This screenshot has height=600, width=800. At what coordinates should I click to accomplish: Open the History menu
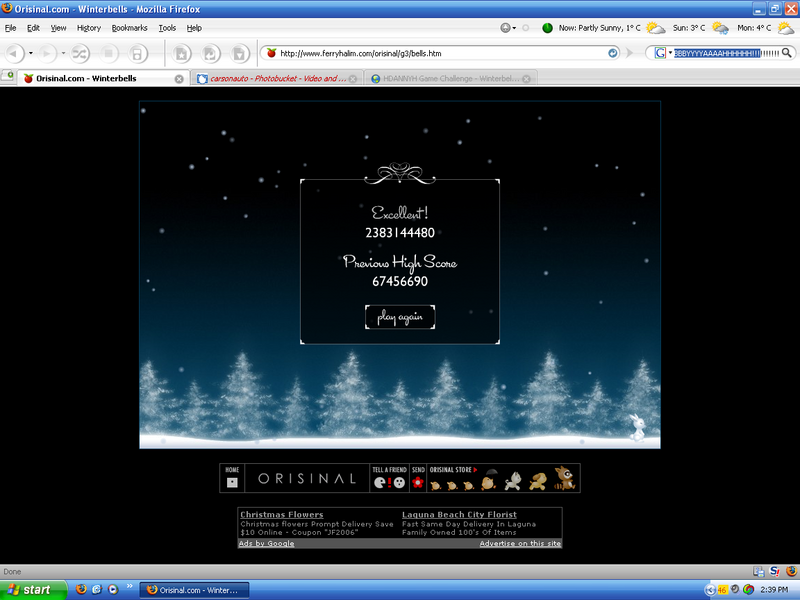click(x=89, y=28)
